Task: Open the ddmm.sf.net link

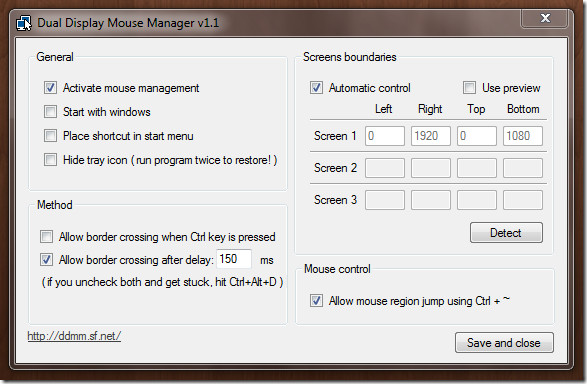Action: 74,336
